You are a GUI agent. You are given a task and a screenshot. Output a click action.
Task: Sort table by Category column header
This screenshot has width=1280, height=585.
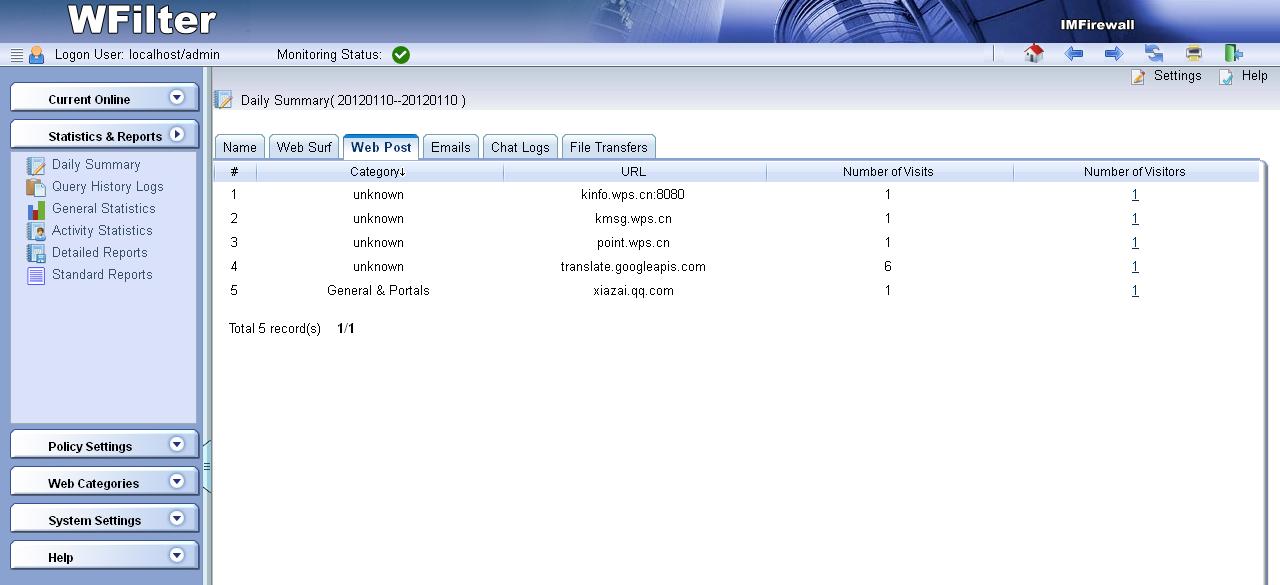pyautogui.click(x=378, y=172)
